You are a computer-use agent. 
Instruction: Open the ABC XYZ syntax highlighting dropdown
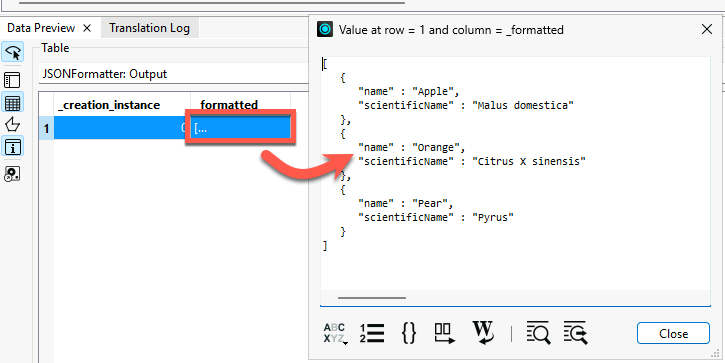click(335, 333)
